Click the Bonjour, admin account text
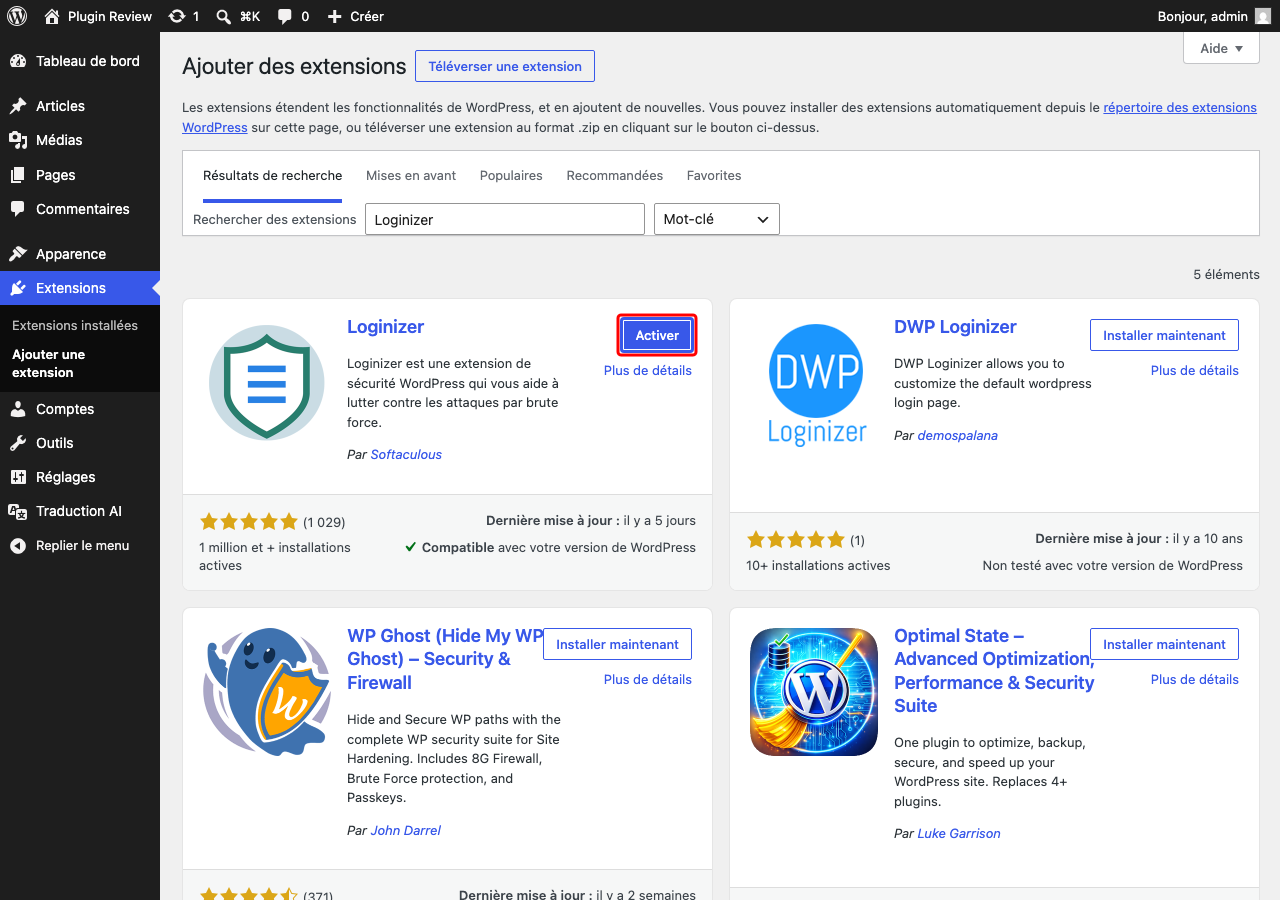Viewport: 1280px width, 900px height. 1202,16
